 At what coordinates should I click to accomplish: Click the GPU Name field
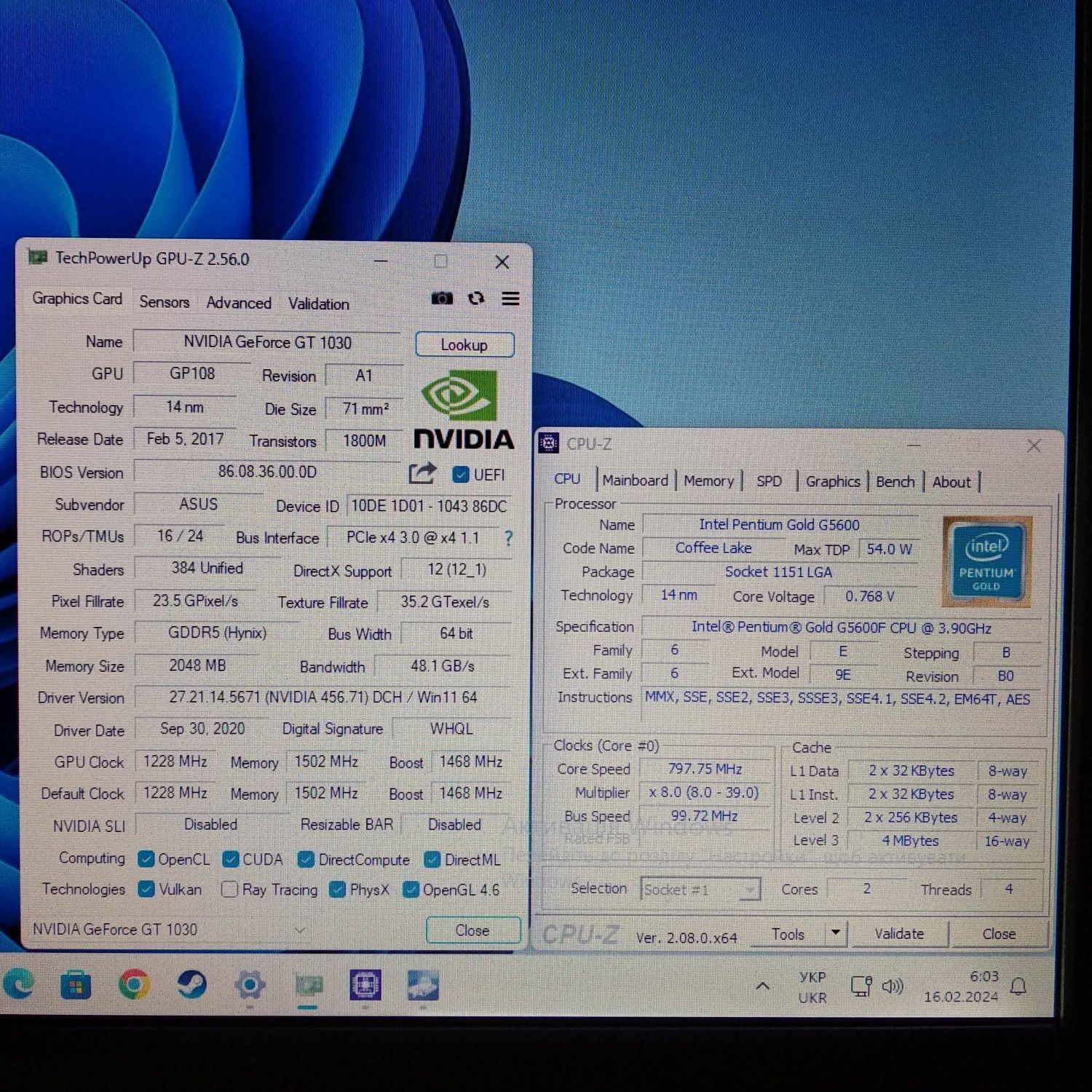click(x=267, y=342)
